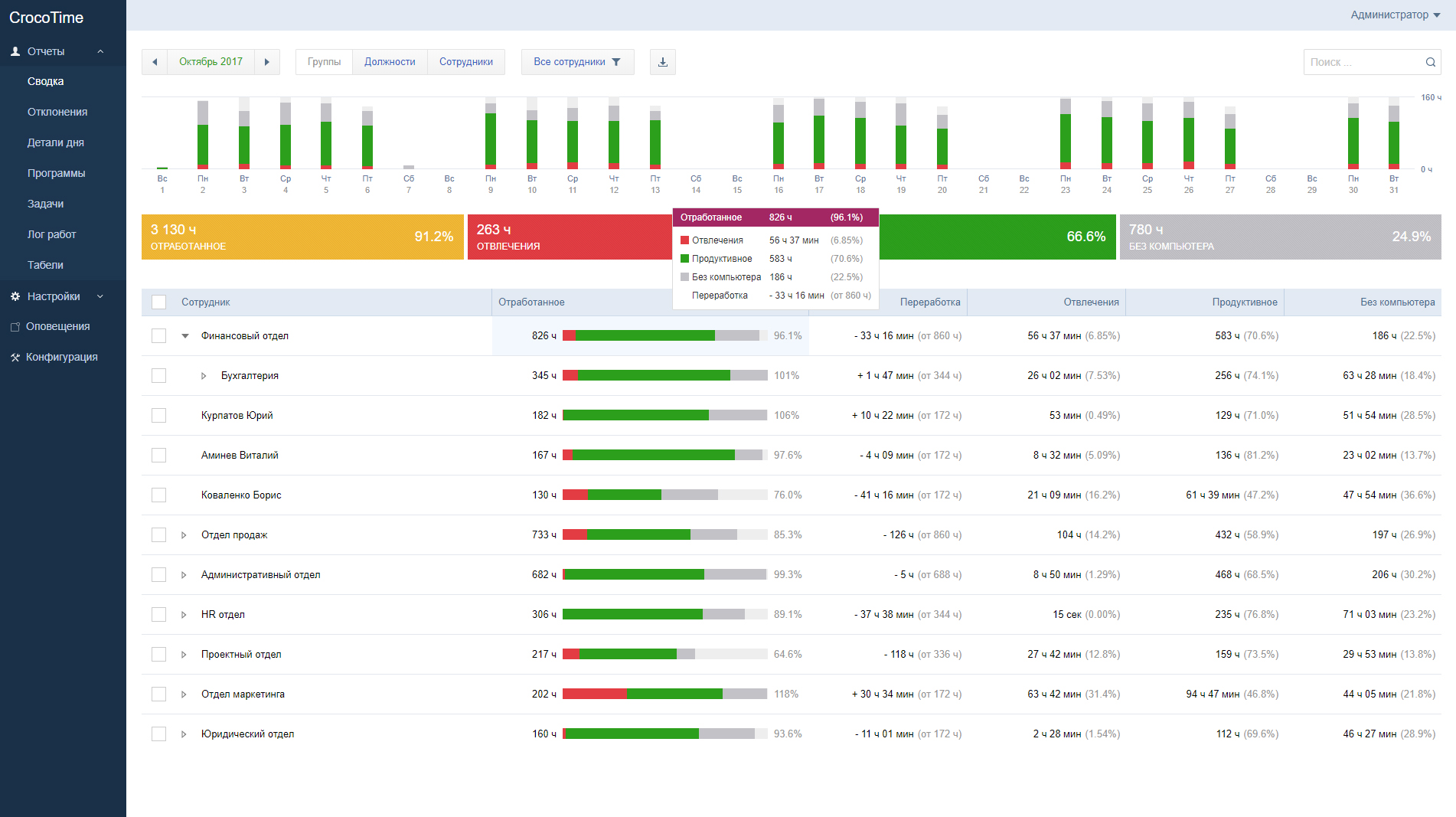The width and height of the screenshot is (1456, 817).
Task: Expand the Проектный отдел group
Action: pyautogui.click(x=184, y=655)
